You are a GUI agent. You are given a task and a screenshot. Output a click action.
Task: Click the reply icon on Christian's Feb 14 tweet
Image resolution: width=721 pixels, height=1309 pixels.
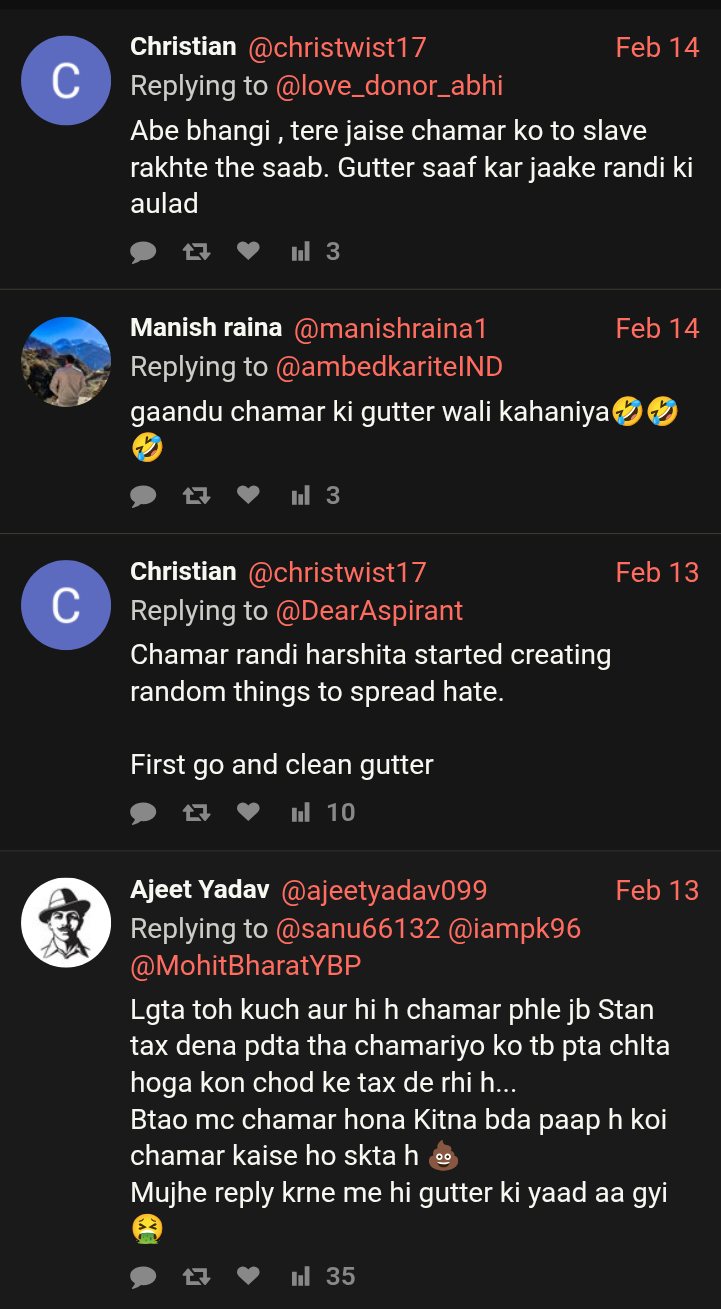[x=144, y=251]
